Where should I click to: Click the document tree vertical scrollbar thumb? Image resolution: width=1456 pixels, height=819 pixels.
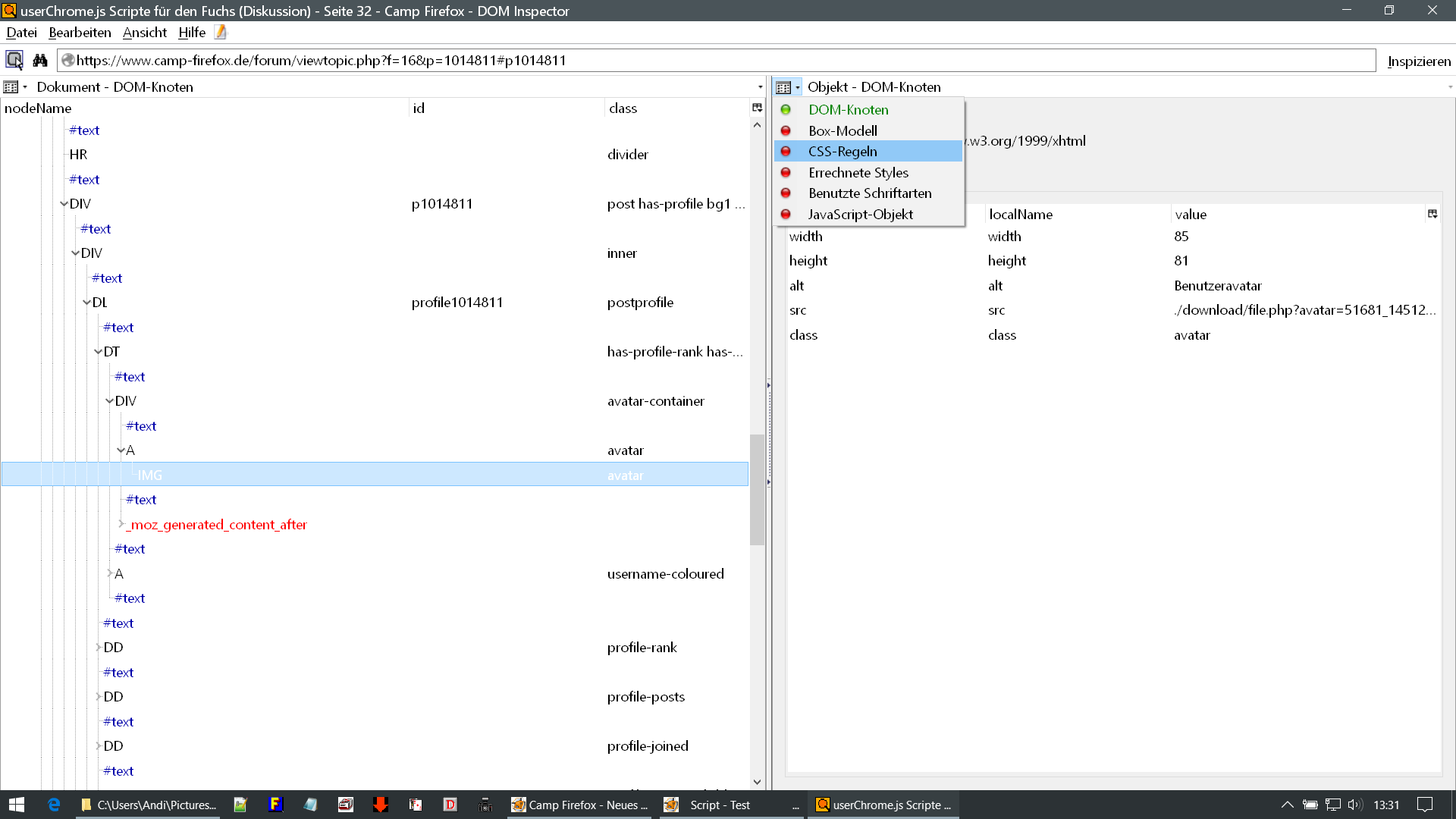(757, 489)
